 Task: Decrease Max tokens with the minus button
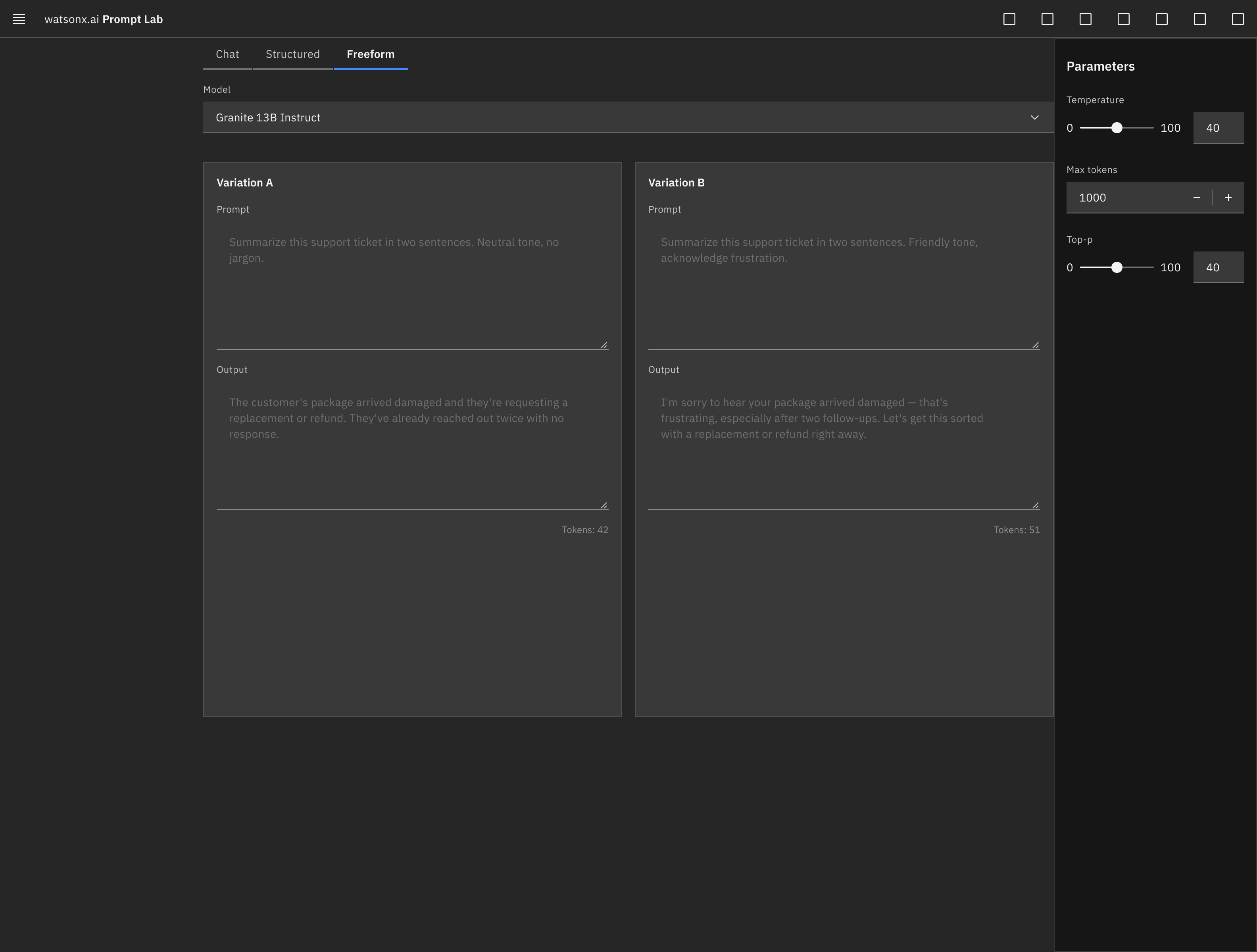coord(1196,198)
